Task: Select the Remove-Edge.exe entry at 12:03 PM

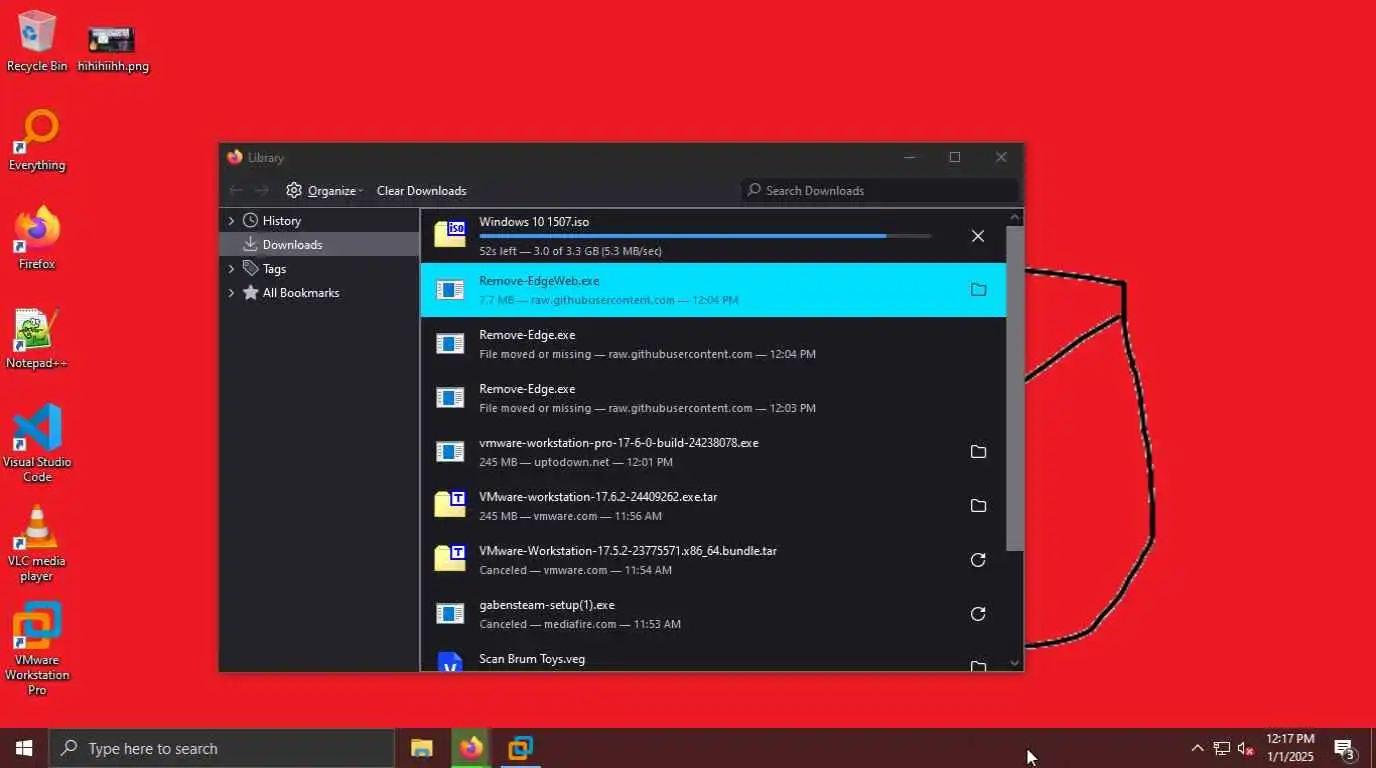Action: [713, 398]
